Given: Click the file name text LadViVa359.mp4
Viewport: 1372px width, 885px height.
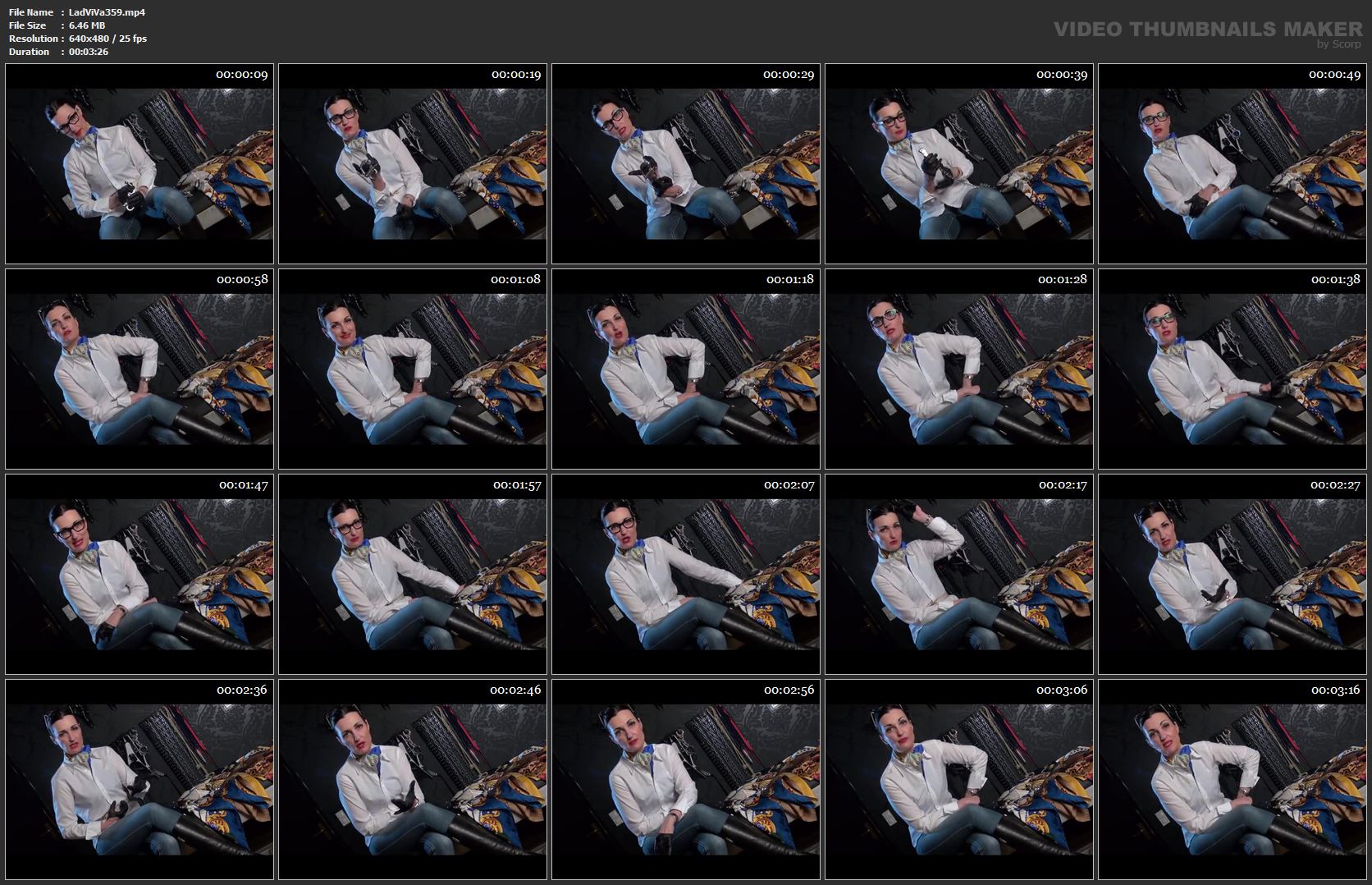Looking at the screenshot, I should [107, 12].
